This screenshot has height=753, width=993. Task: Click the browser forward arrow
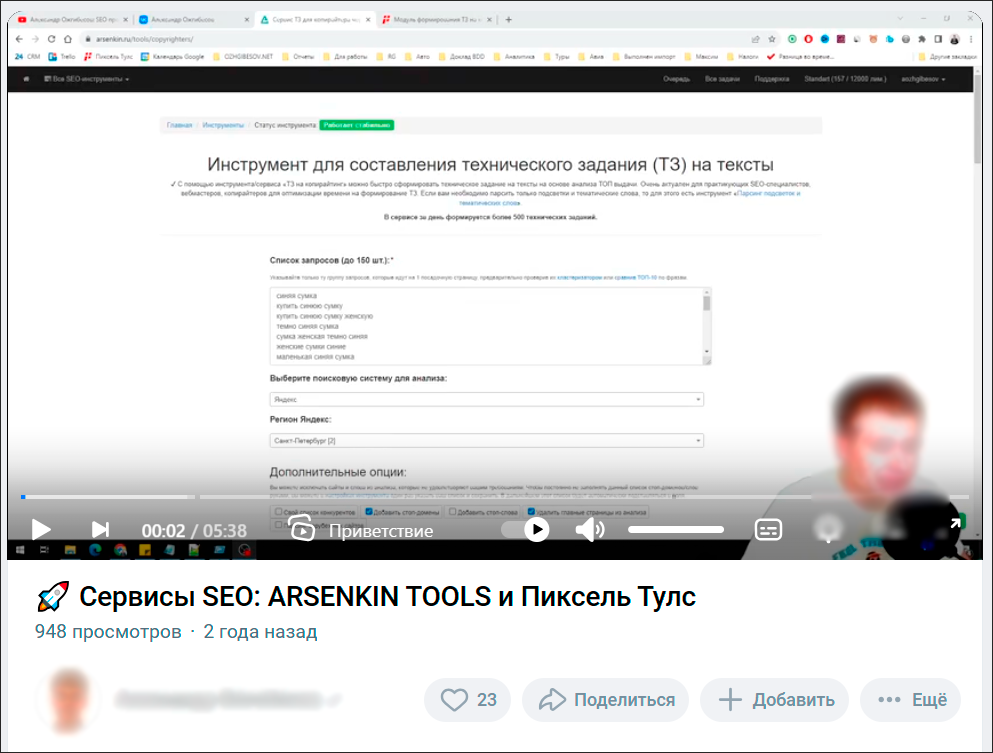(x=35, y=39)
